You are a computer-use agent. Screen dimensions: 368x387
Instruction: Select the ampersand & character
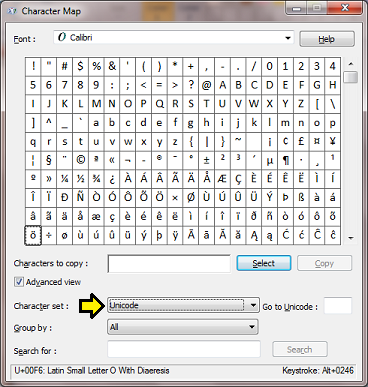(x=112, y=66)
